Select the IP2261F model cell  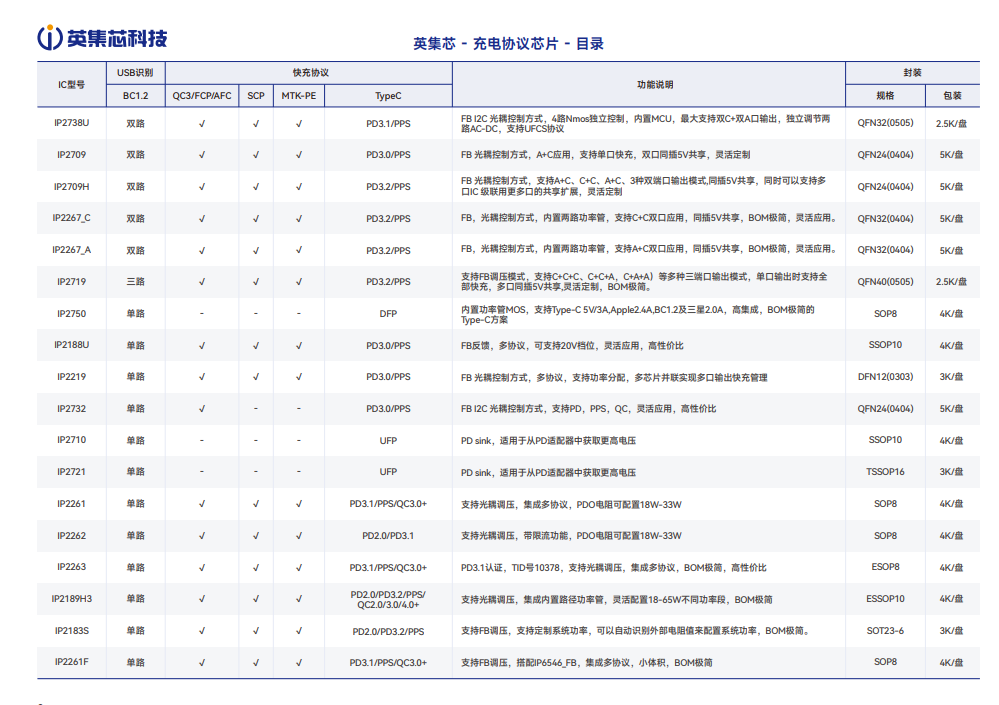[71, 662]
